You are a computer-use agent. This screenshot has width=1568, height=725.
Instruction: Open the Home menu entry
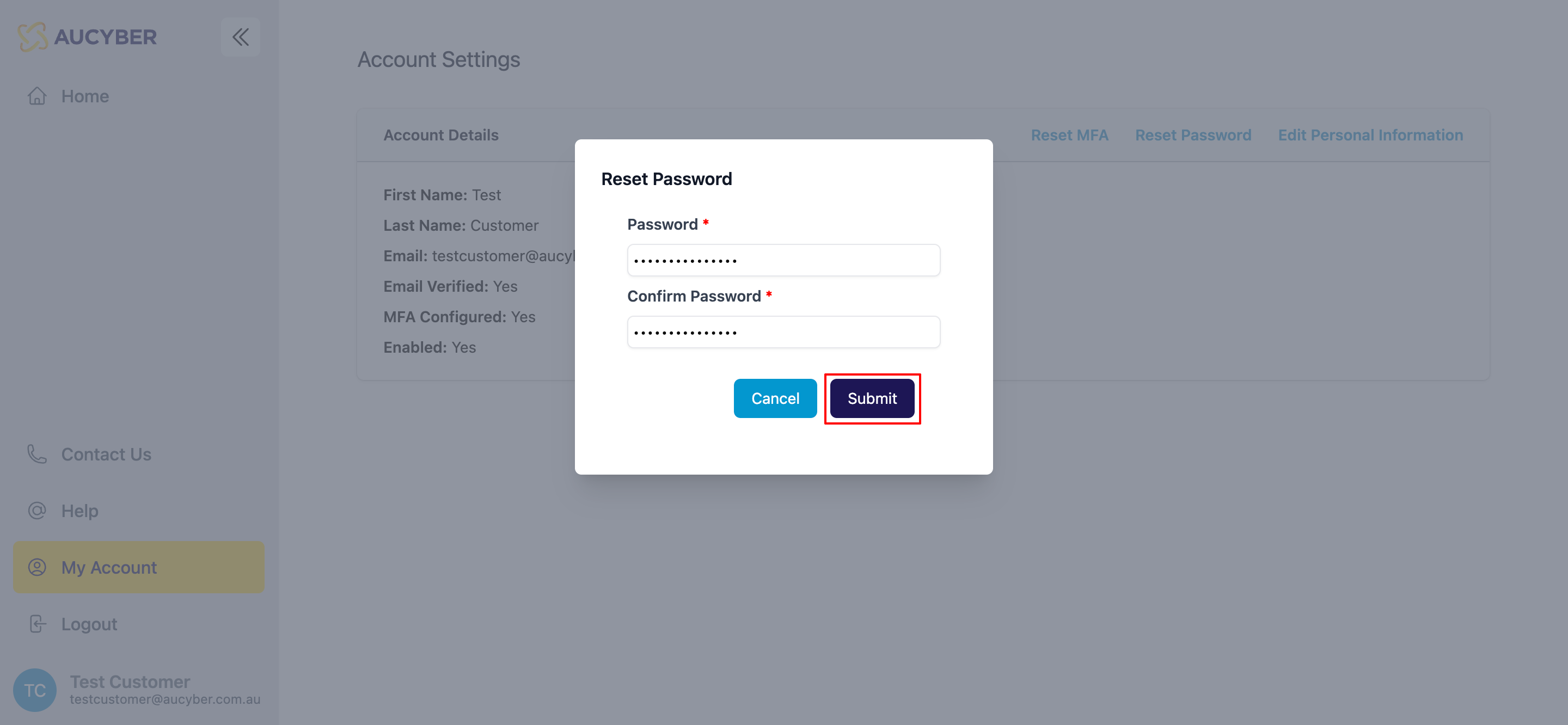84,96
